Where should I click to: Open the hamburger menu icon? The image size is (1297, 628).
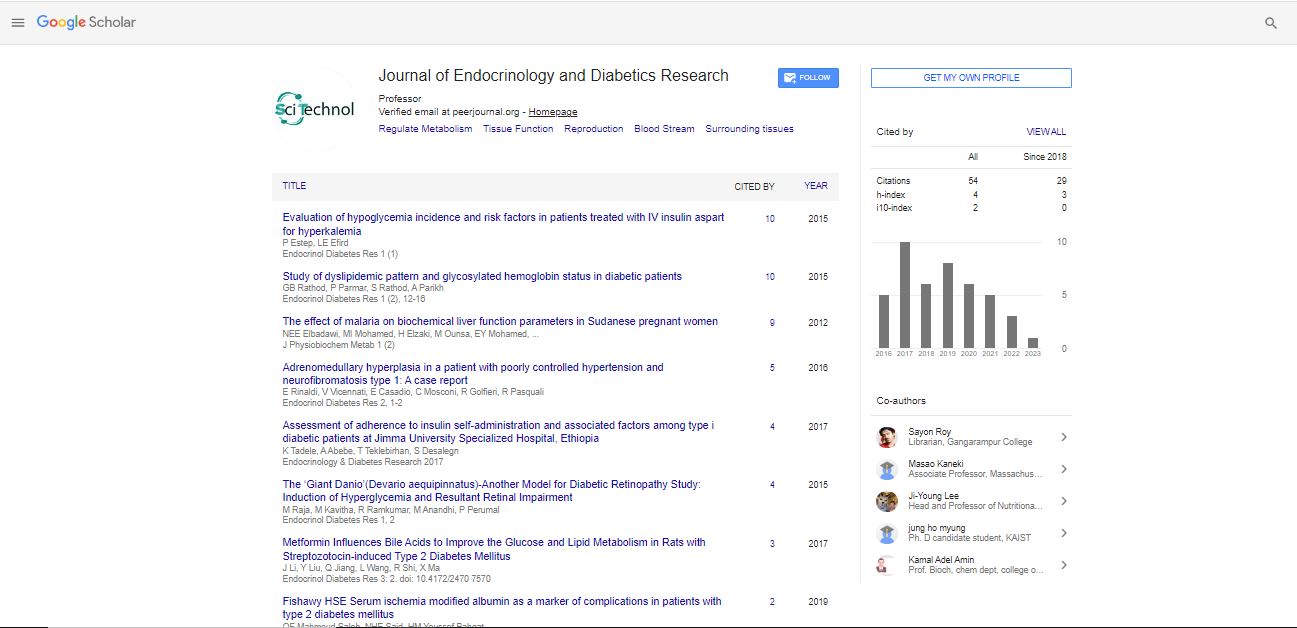[x=18, y=22]
